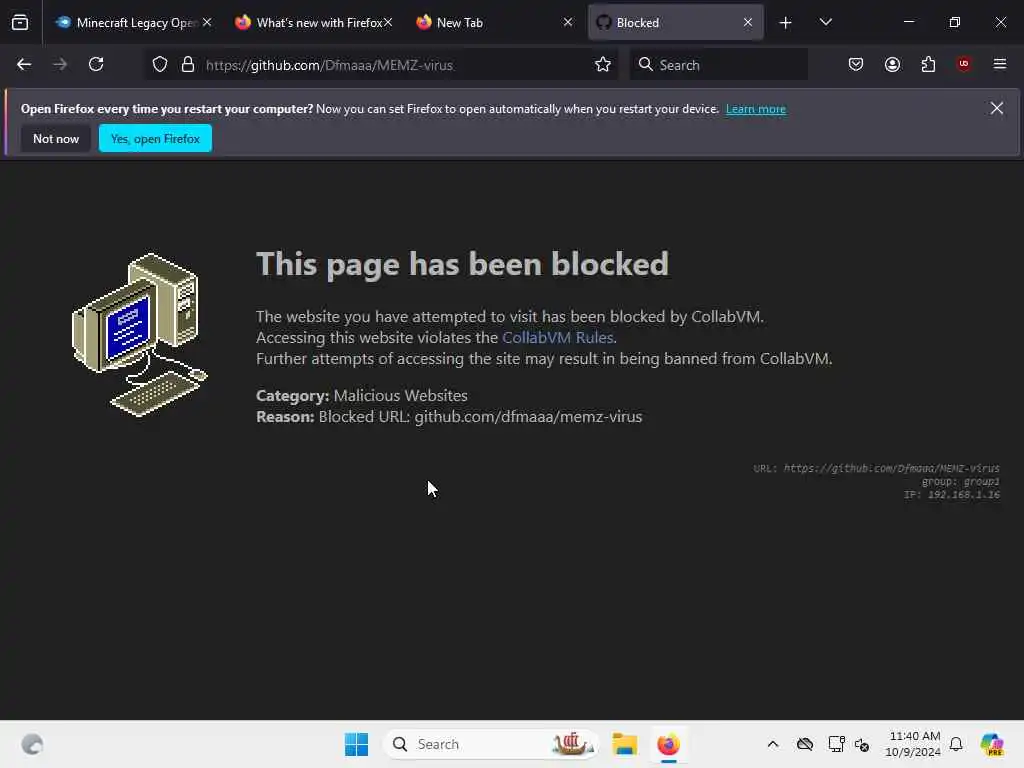
Task: Click the 'Category: Malicious Websites' text
Action: [362, 396]
